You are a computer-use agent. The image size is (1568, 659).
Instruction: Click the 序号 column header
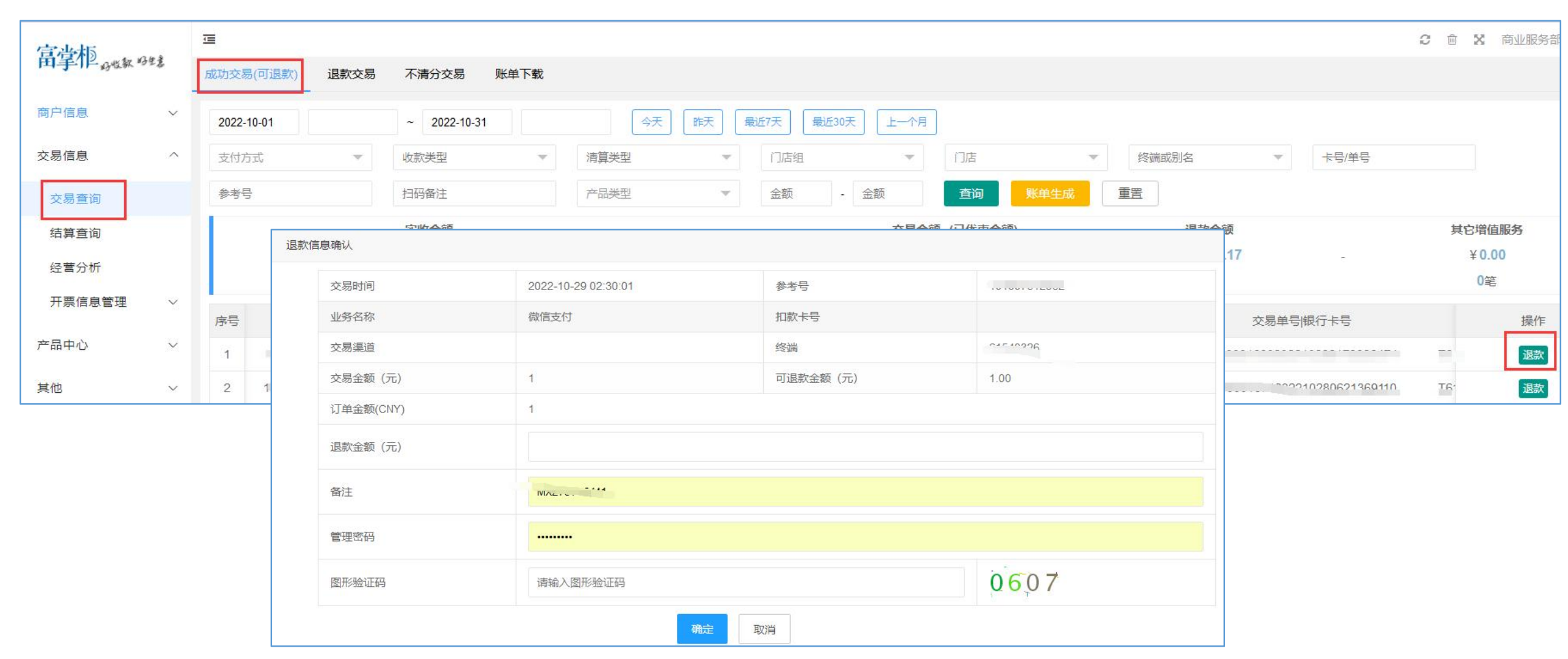coord(227,321)
